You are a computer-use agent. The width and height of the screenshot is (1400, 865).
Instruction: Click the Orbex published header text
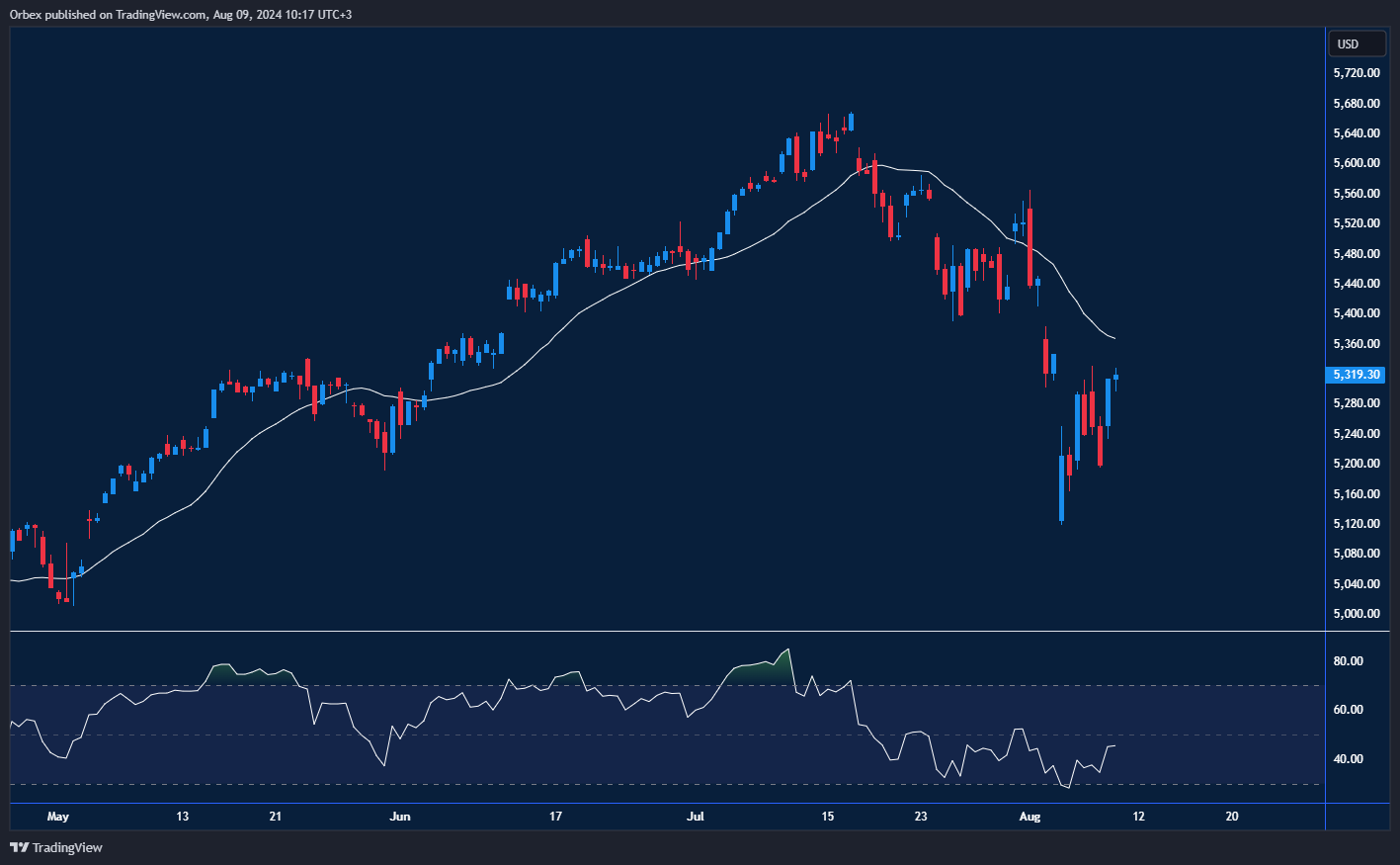(180, 15)
